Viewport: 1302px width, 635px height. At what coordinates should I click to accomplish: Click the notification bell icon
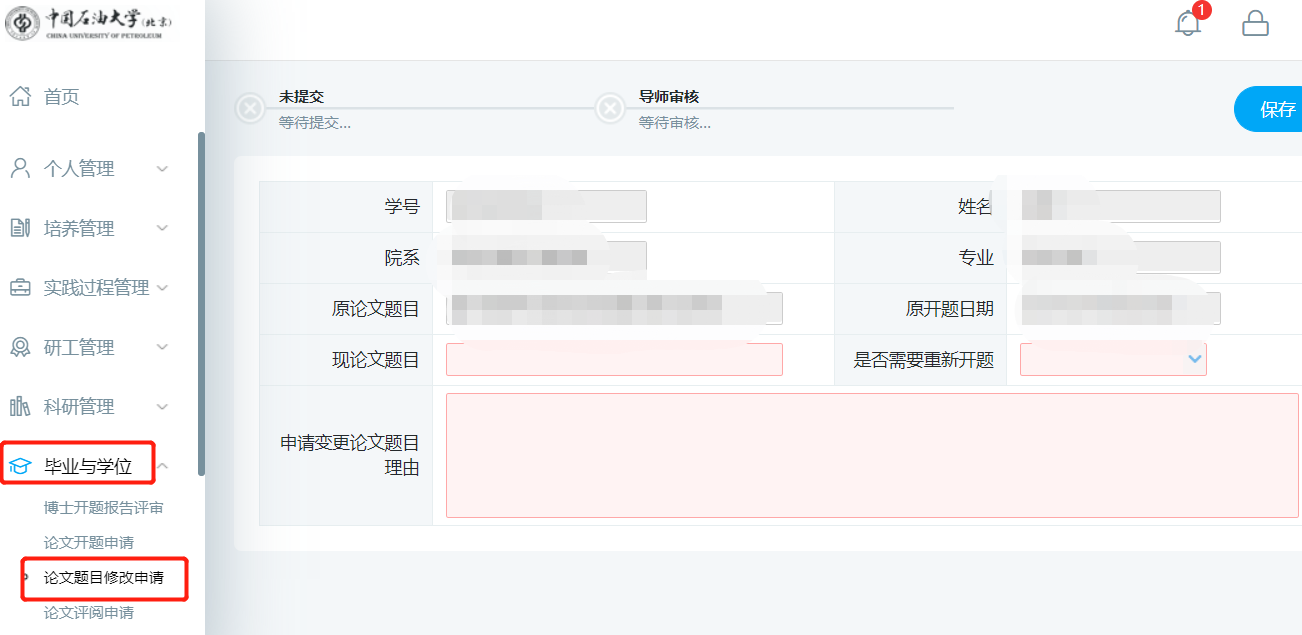(1188, 24)
